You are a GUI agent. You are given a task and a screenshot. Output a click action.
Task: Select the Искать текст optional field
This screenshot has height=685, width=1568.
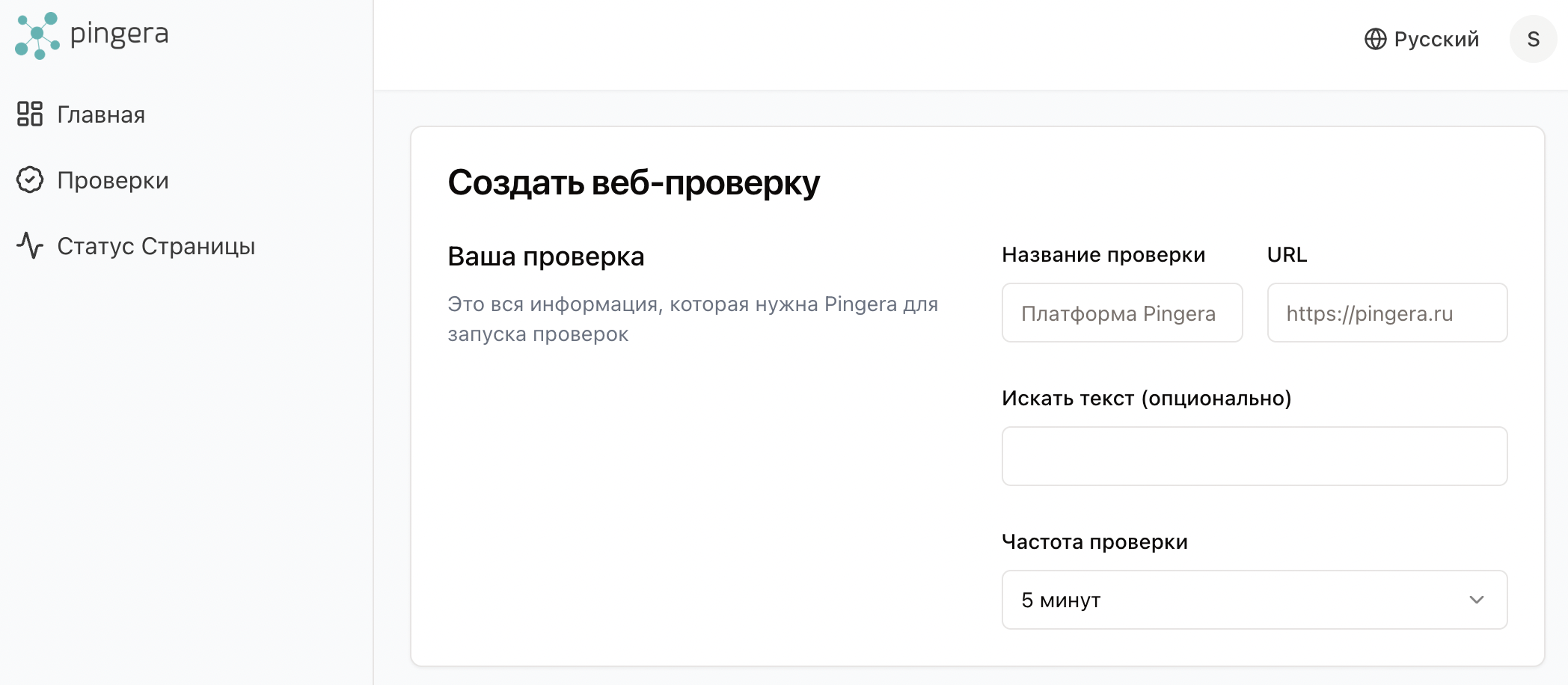click(x=1254, y=456)
